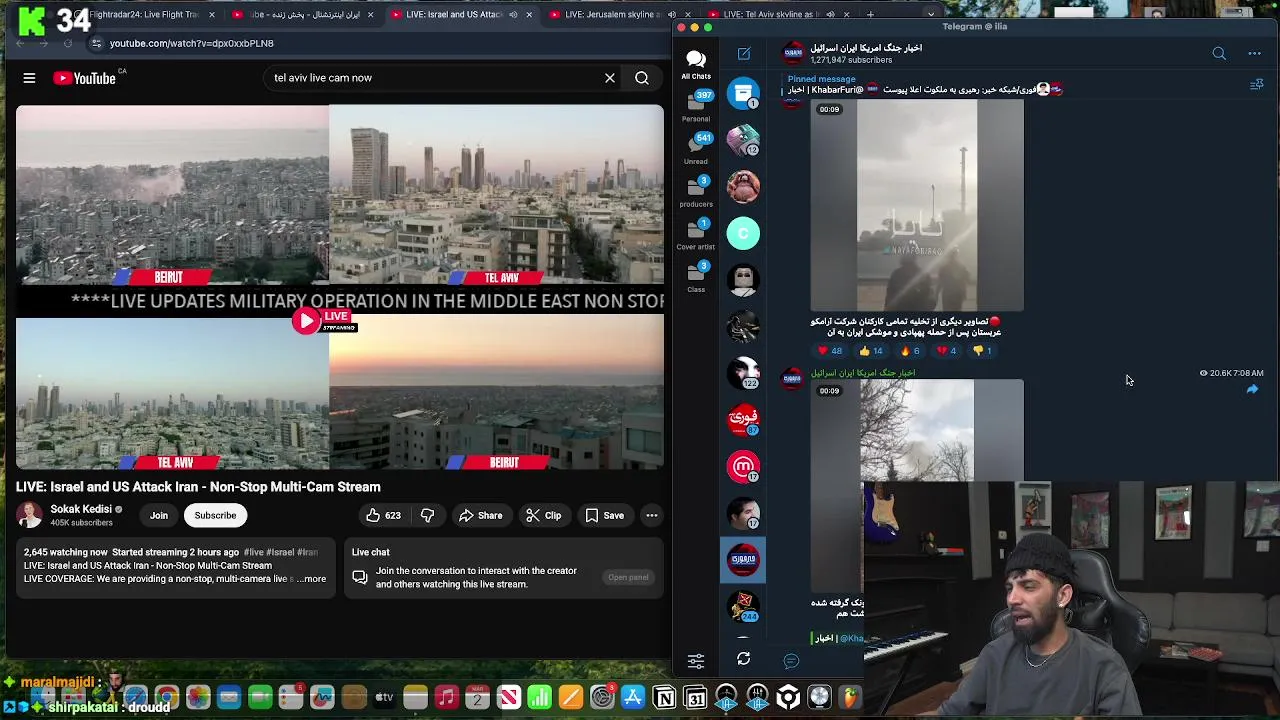Open App Store from the Dock
1280x720 pixels.
pyautogui.click(x=633, y=697)
